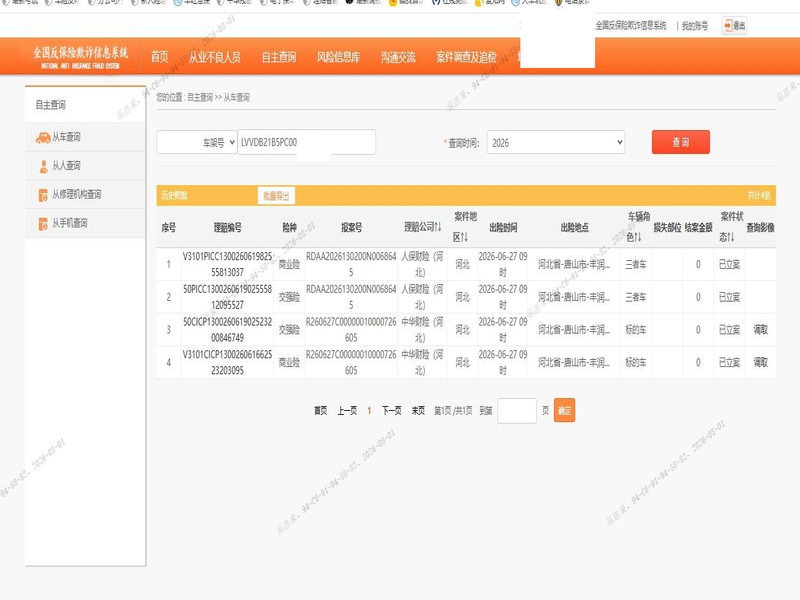The width and height of the screenshot is (800, 600).
Task: Go to 下一页 in pagination
Action: pyautogui.click(x=391, y=411)
